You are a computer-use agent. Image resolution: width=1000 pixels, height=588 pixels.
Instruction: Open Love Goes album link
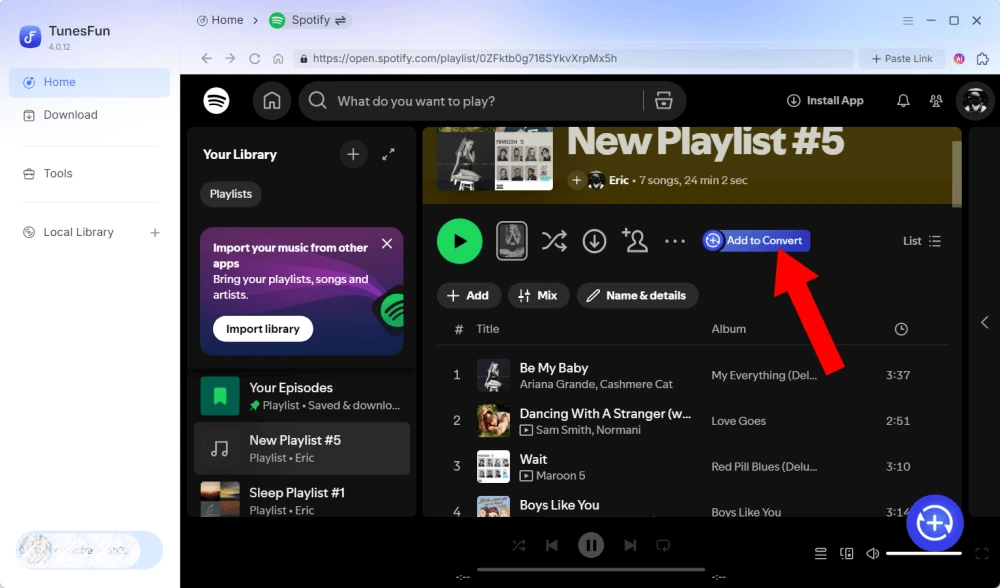(739, 421)
